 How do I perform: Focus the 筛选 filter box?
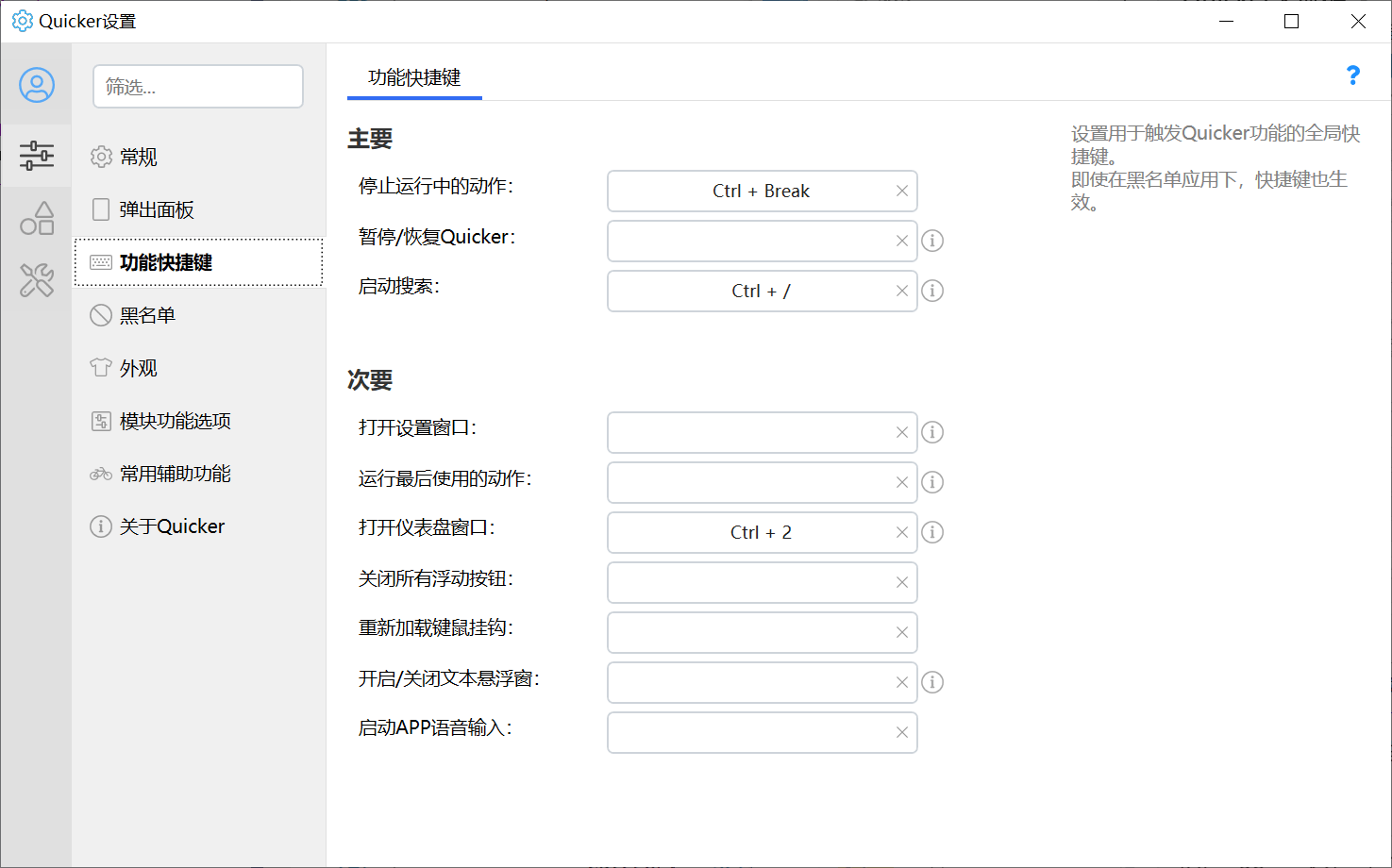pyautogui.click(x=198, y=87)
